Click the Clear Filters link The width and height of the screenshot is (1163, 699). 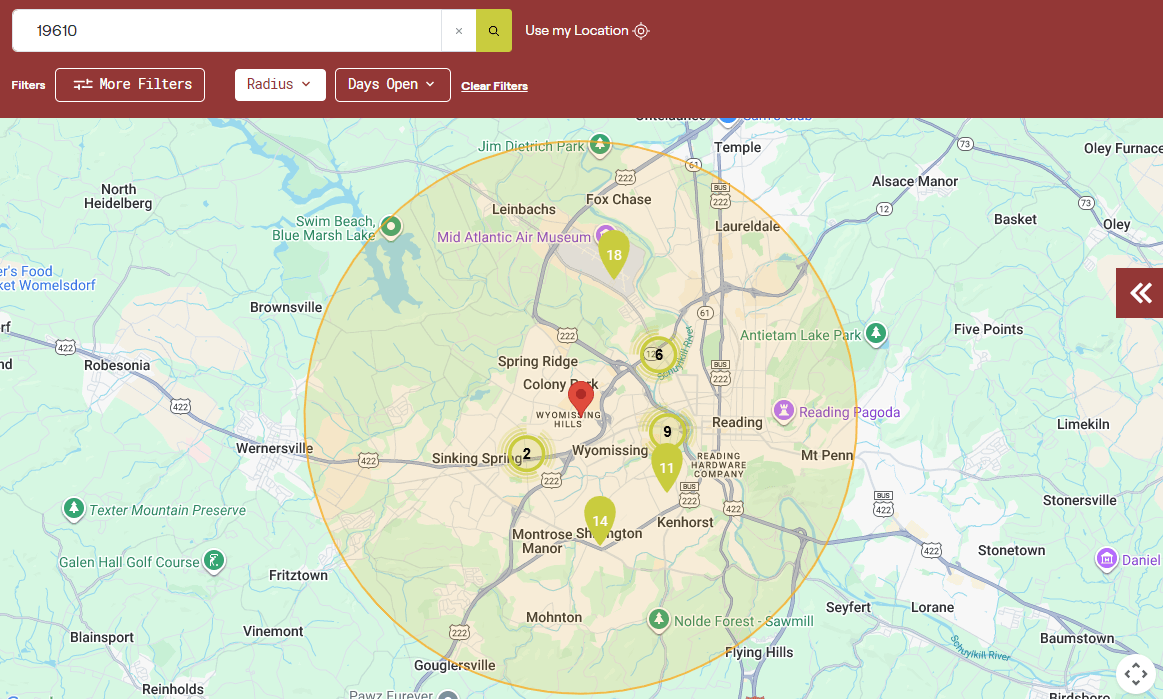[494, 86]
